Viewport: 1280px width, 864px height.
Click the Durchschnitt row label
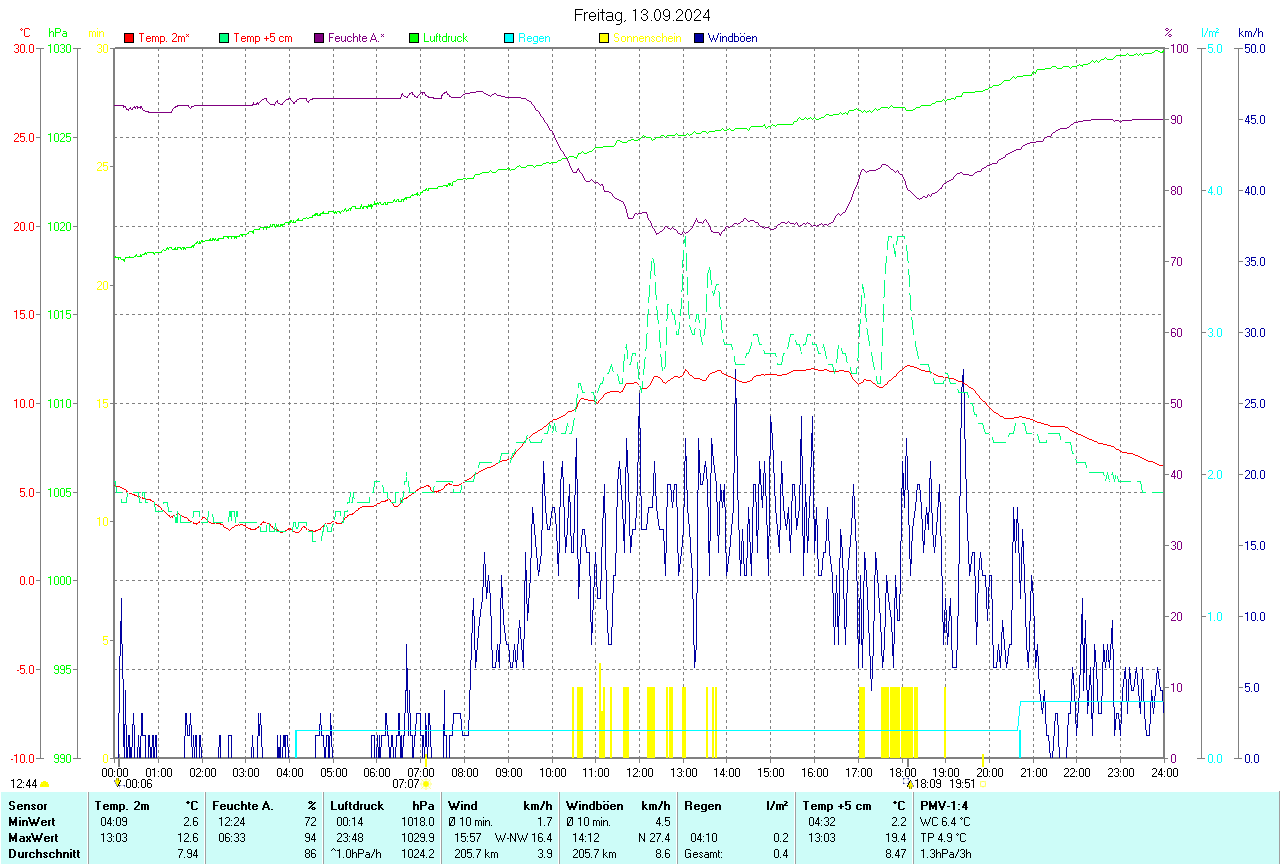(x=44, y=853)
